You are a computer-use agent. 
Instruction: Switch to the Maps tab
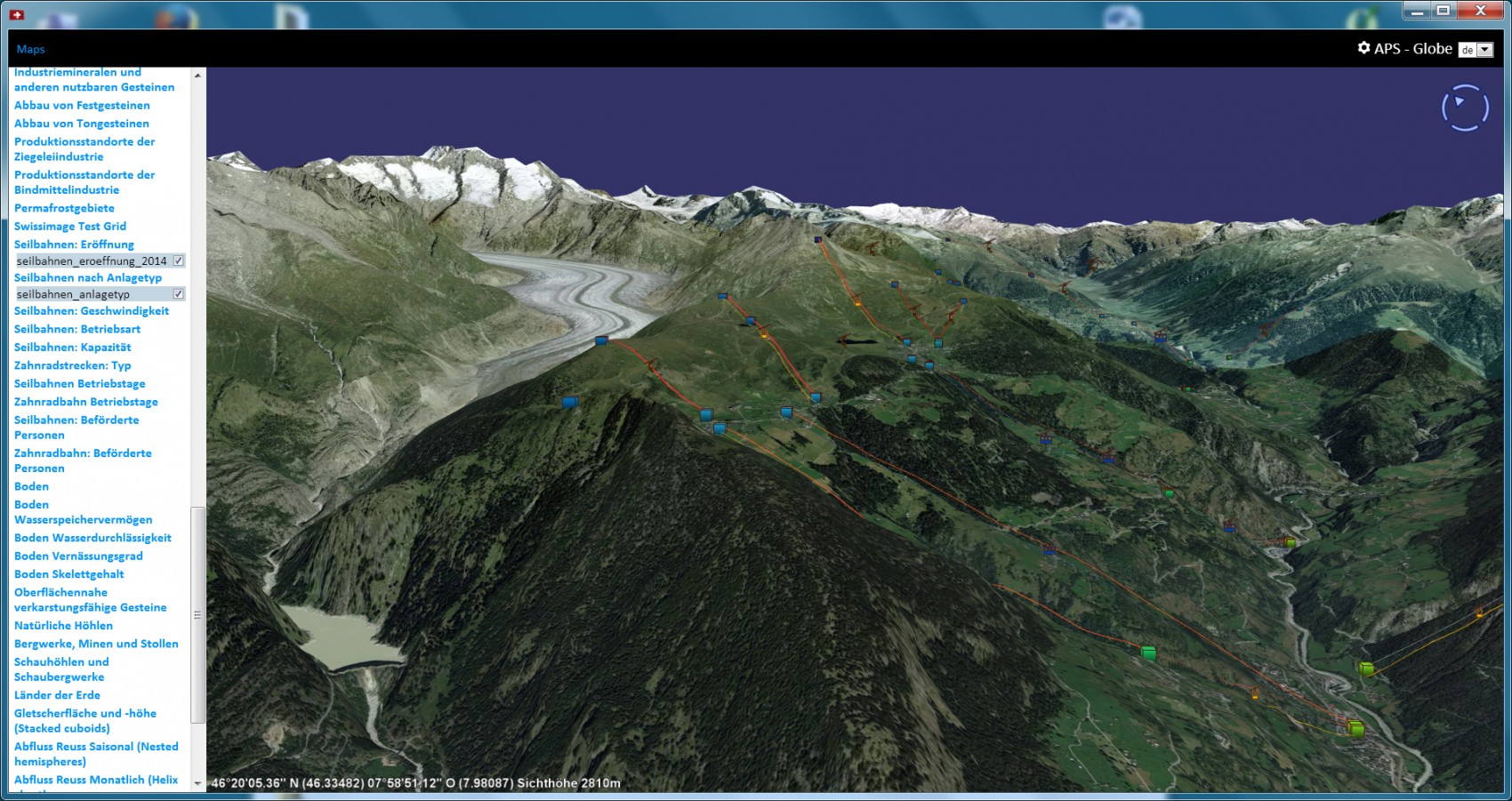[x=30, y=49]
